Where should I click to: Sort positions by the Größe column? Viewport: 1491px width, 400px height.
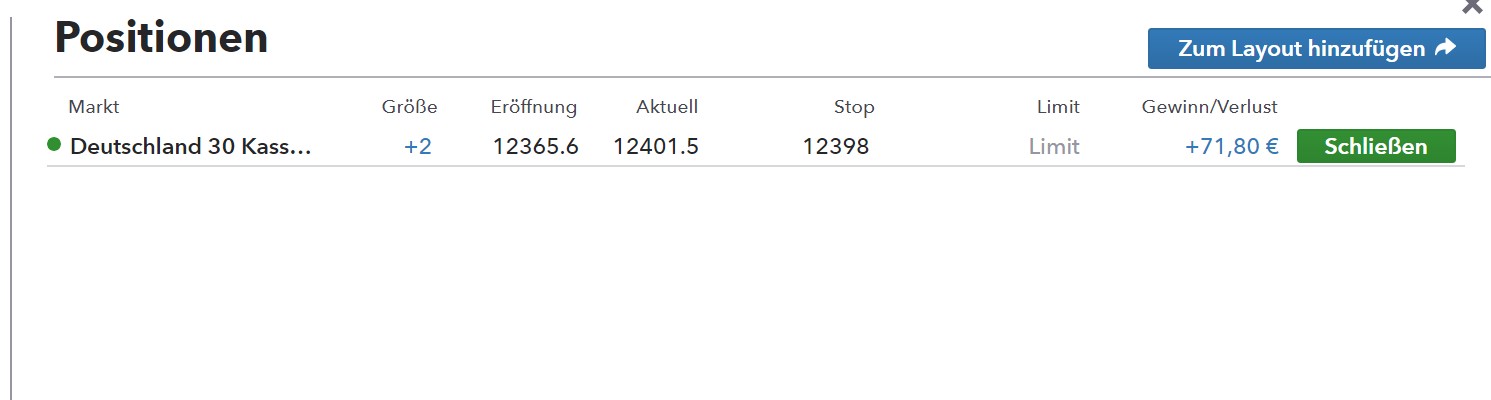click(x=409, y=107)
